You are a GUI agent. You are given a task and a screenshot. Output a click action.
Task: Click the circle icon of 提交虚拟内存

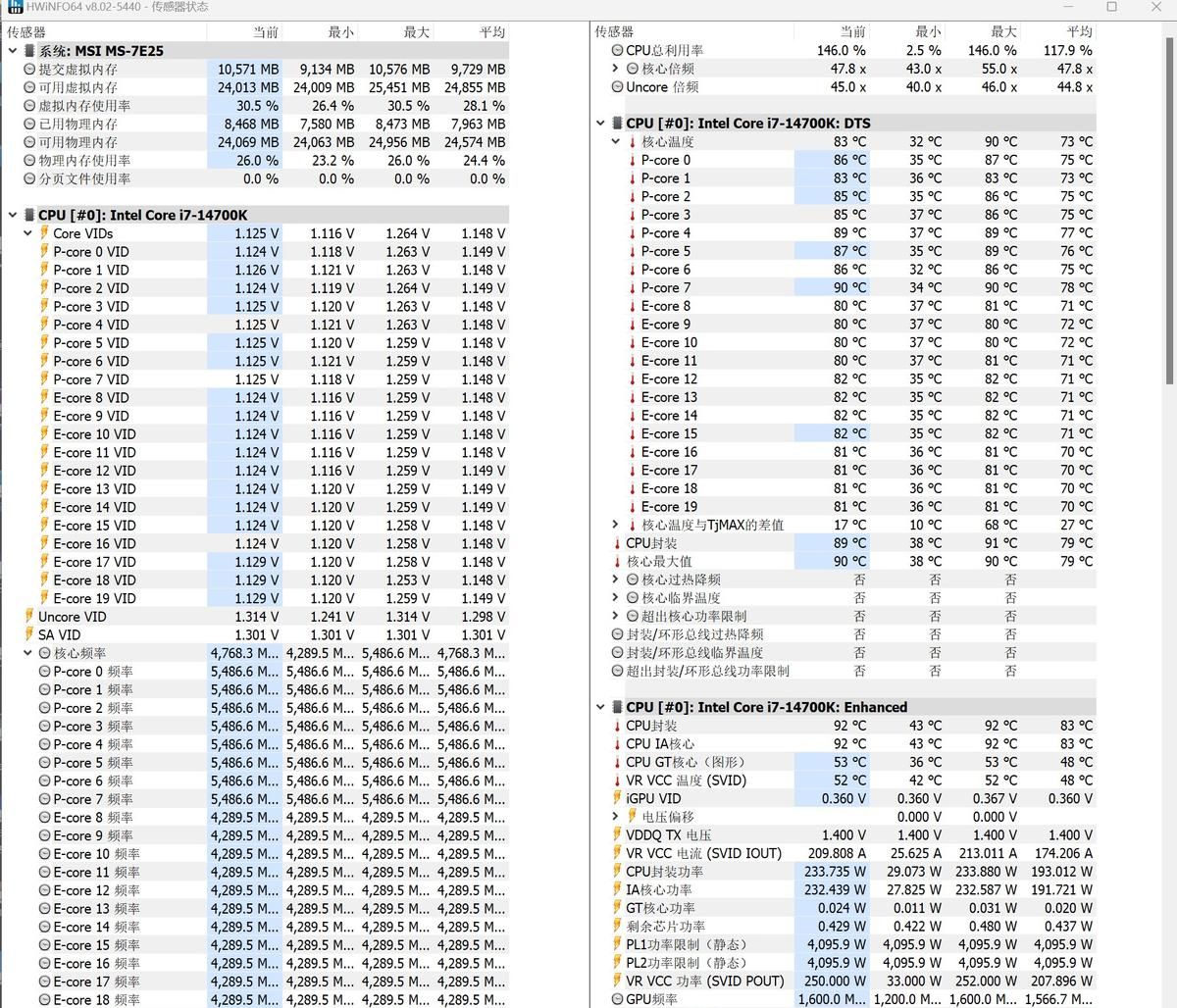29,70
